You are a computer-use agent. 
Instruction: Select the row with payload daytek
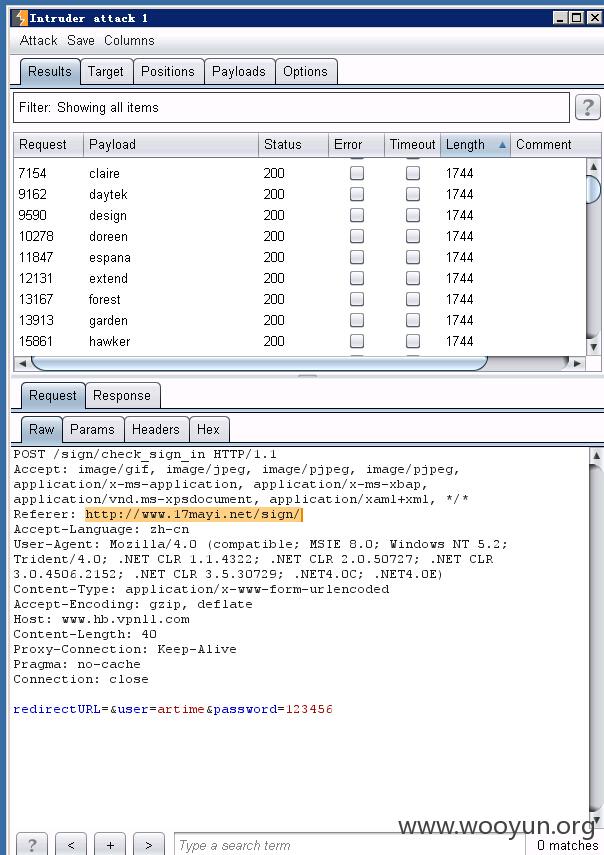(x=299, y=194)
